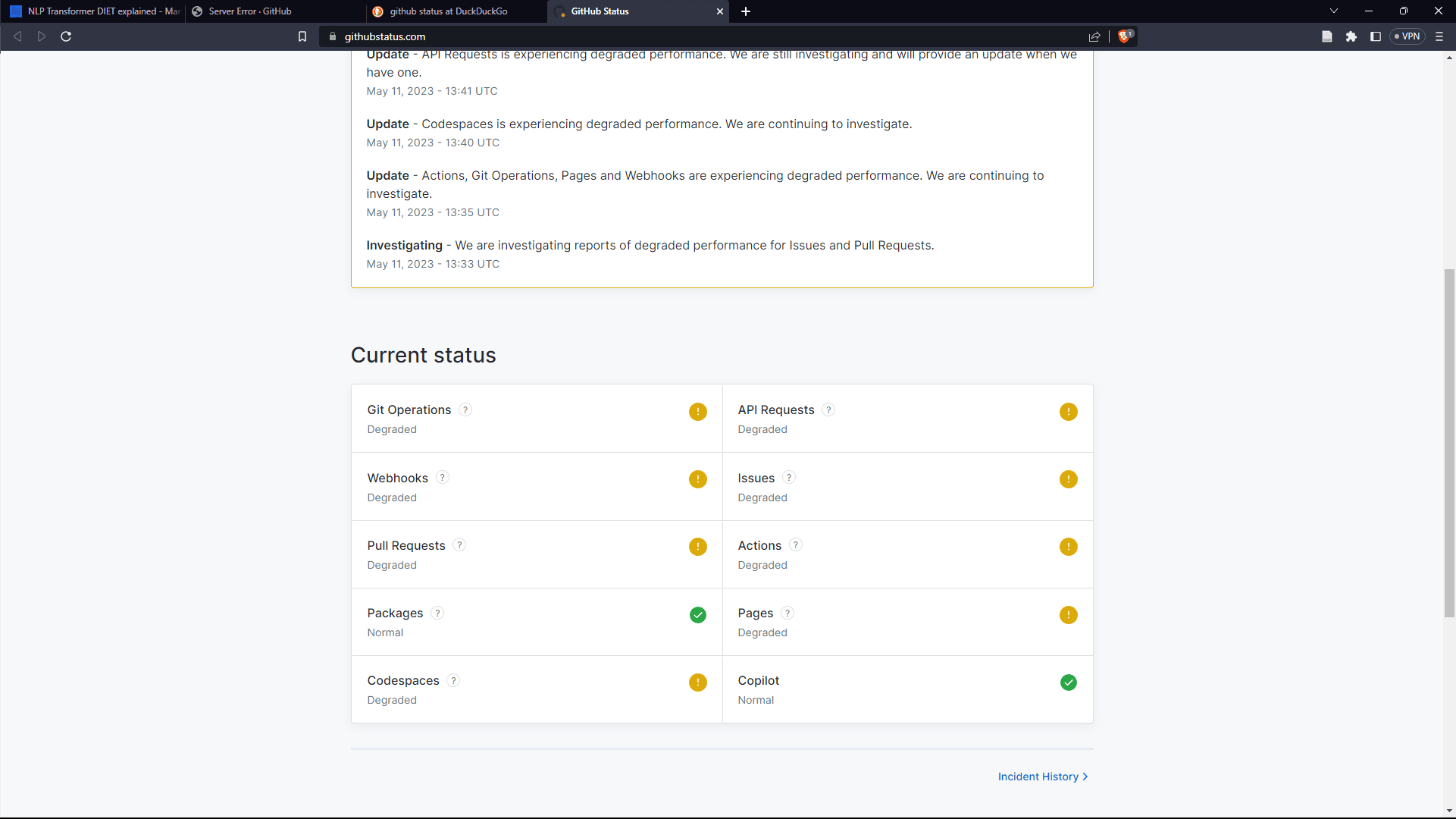Share this page via share icon
Image resolution: width=1456 pixels, height=819 pixels.
(1094, 36)
